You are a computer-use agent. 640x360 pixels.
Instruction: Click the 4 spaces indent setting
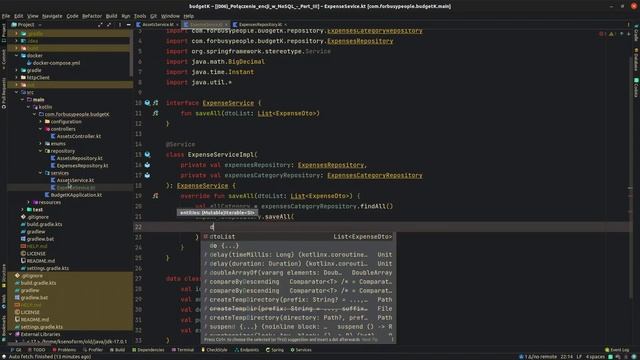[595, 357]
